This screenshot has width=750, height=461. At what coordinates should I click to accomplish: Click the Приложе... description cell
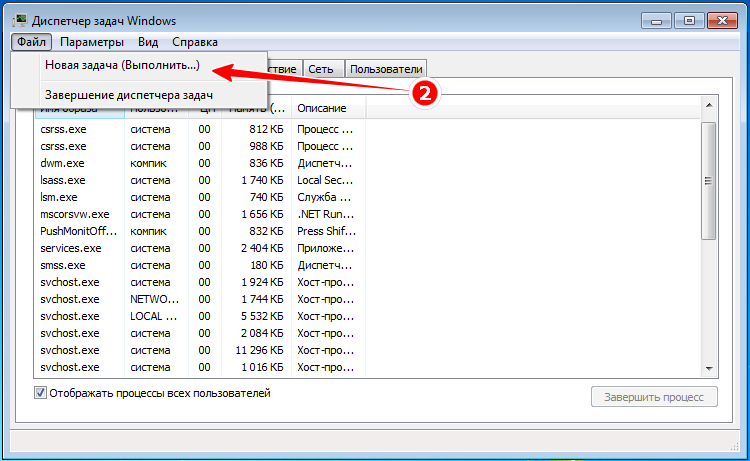[x=326, y=248]
